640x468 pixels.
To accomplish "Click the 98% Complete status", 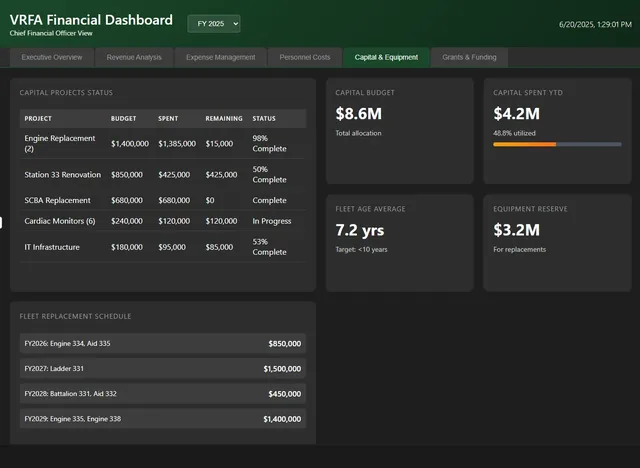I will point(269,144).
